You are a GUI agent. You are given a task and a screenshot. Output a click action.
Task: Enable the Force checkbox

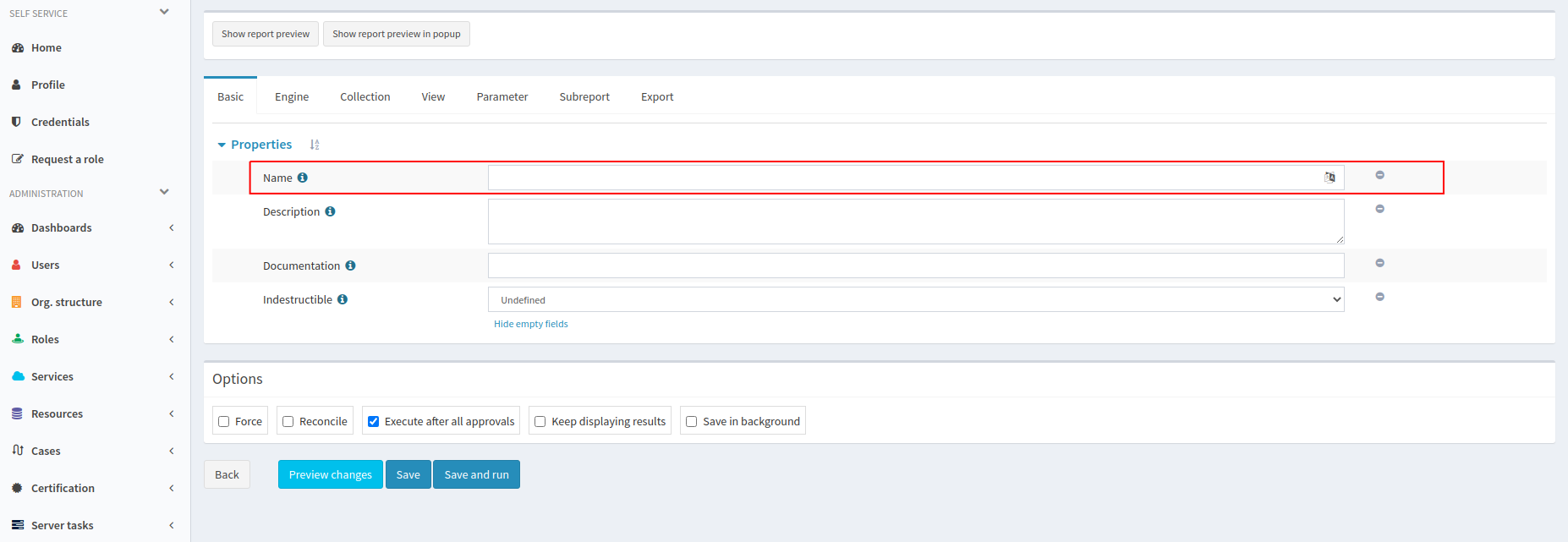click(224, 421)
